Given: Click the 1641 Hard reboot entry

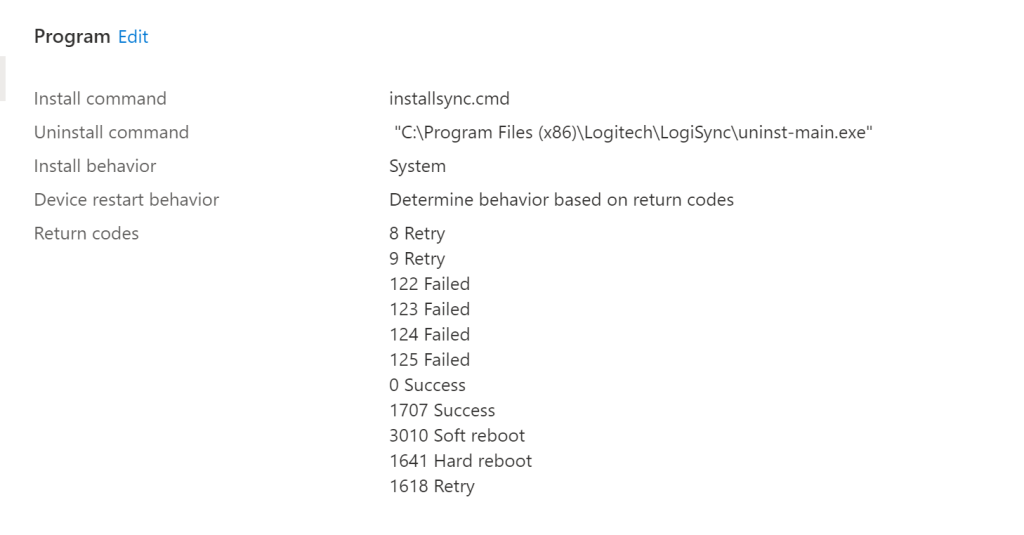Looking at the screenshot, I should [460, 461].
